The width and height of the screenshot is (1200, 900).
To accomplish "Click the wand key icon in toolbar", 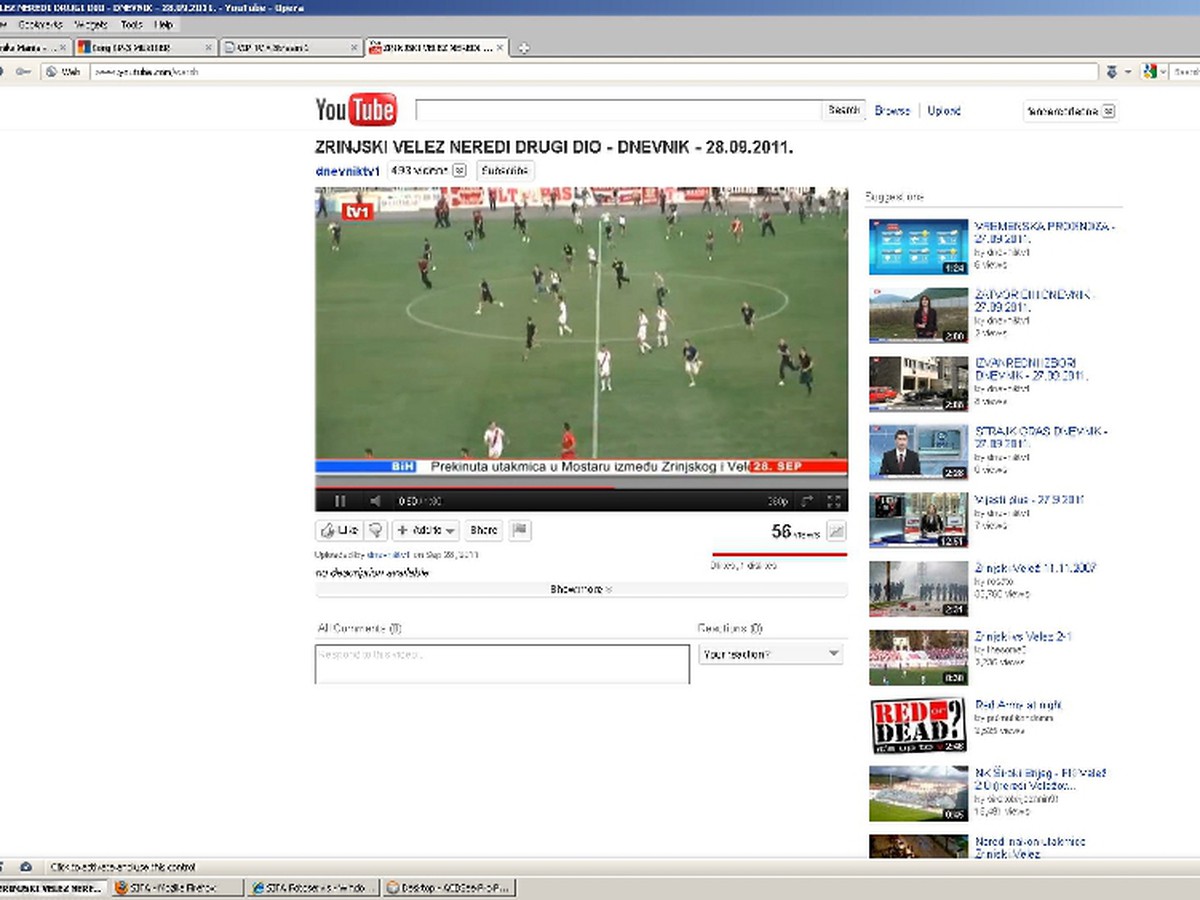I will (x=23, y=72).
